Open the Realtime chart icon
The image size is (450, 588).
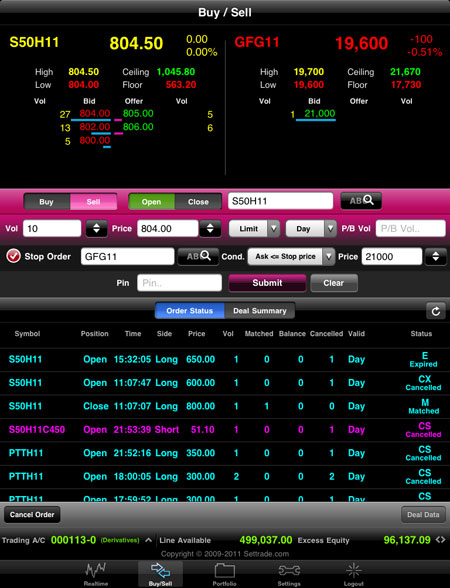95,570
